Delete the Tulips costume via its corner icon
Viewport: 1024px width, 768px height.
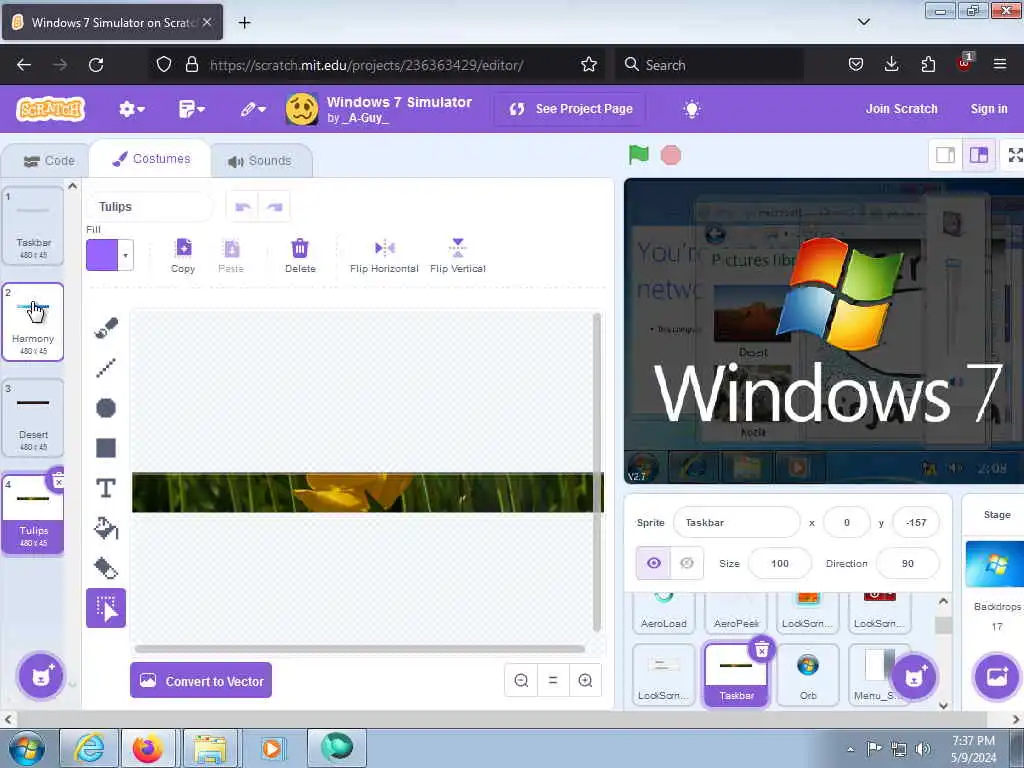coord(58,482)
